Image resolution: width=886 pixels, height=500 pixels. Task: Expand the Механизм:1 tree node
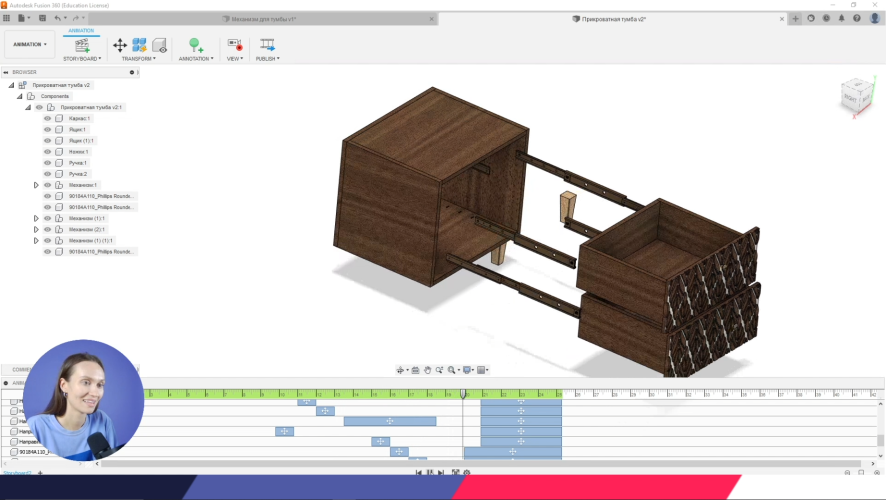36,185
